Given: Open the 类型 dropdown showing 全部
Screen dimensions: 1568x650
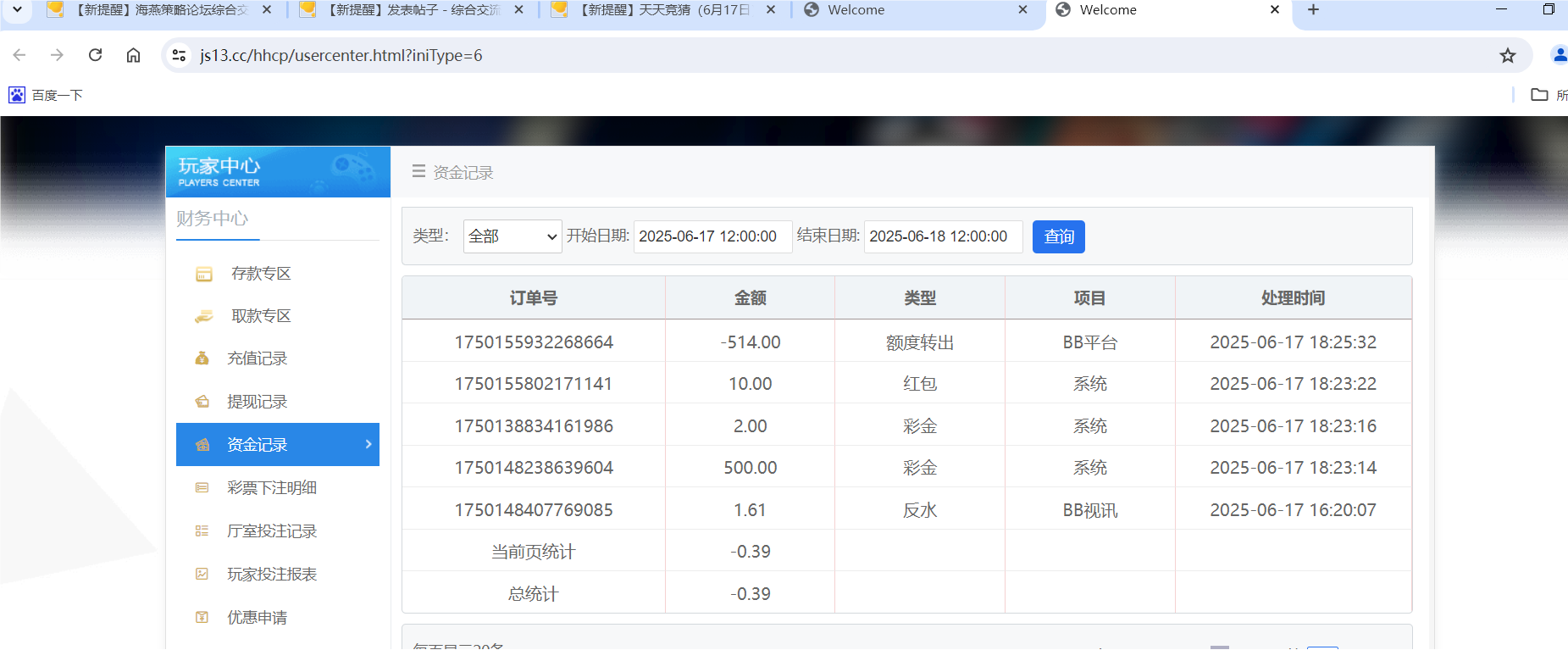Looking at the screenshot, I should pyautogui.click(x=513, y=236).
